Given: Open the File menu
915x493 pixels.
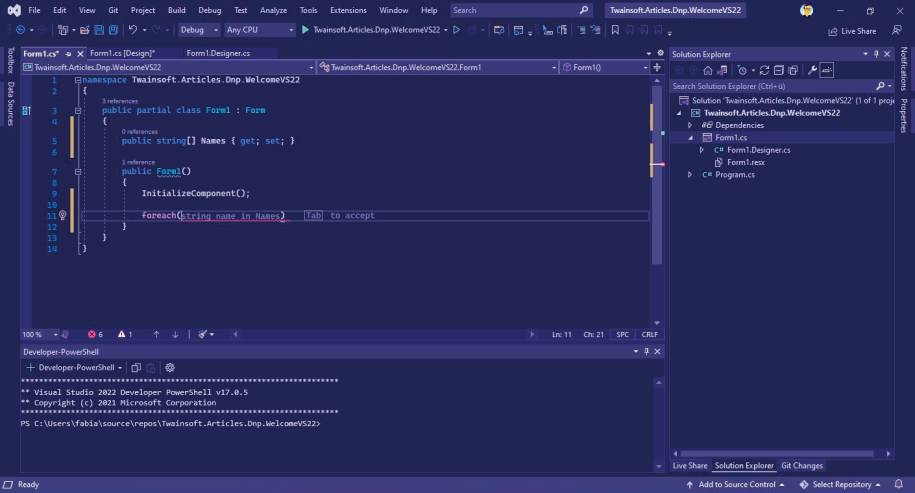Looking at the screenshot, I should point(34,11).
